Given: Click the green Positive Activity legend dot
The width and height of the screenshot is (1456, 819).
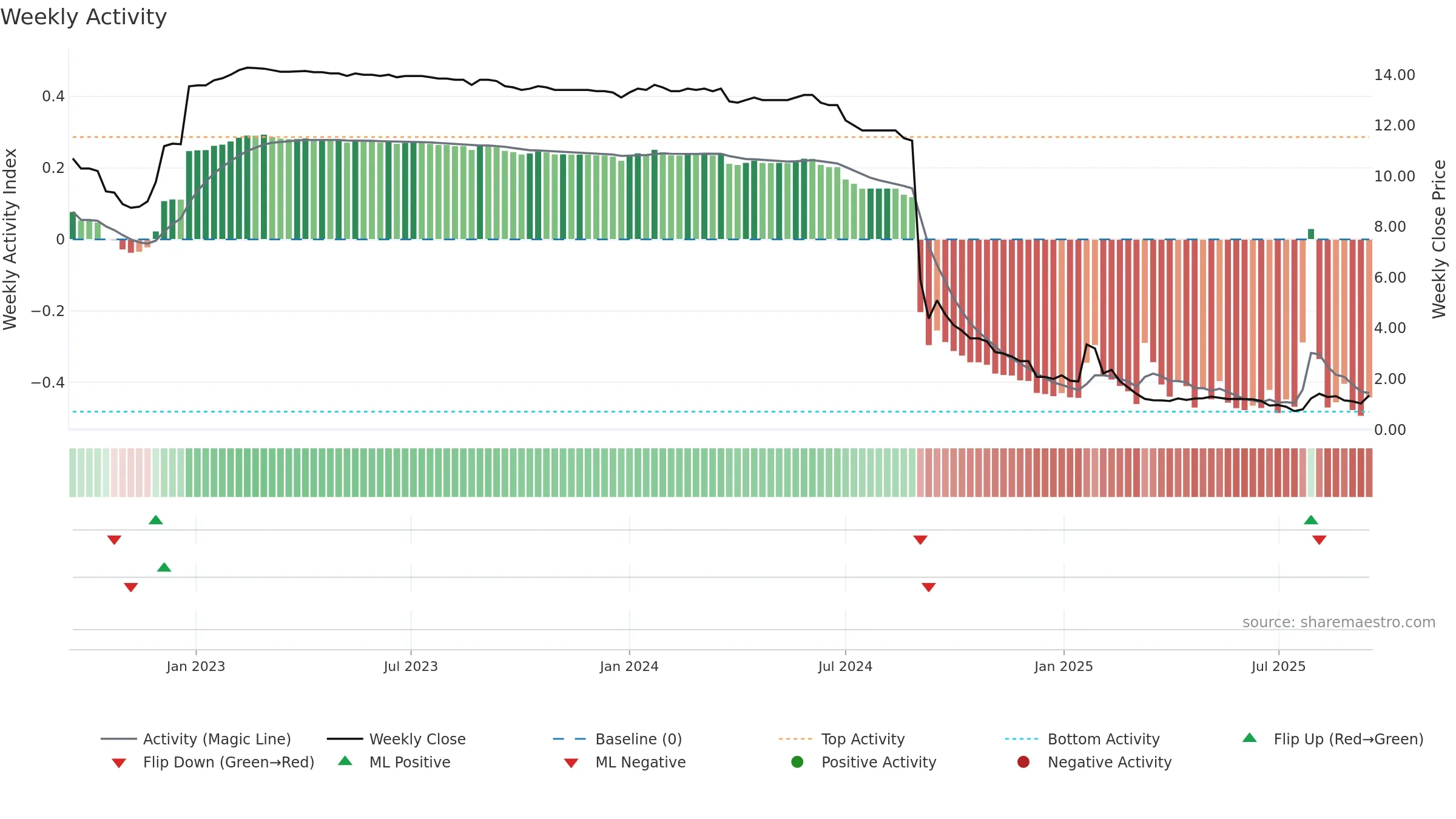Looking at the screenshot, I should tap(798, 762).
